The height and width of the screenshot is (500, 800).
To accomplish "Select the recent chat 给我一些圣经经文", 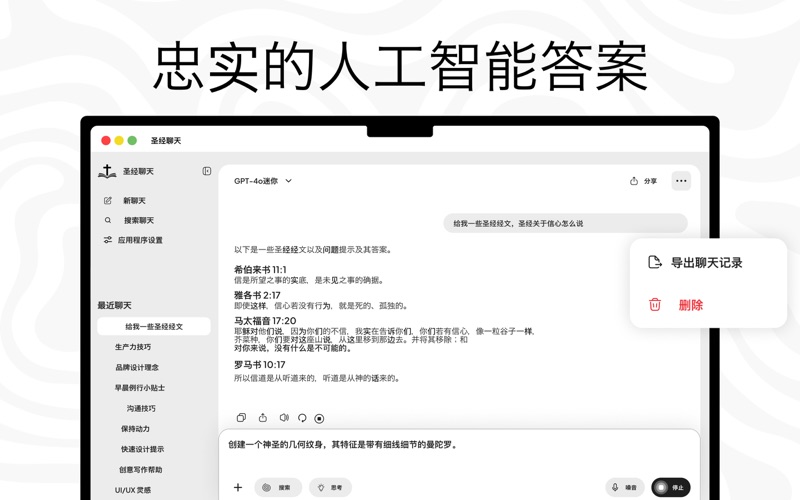I will tap(154, 327).
